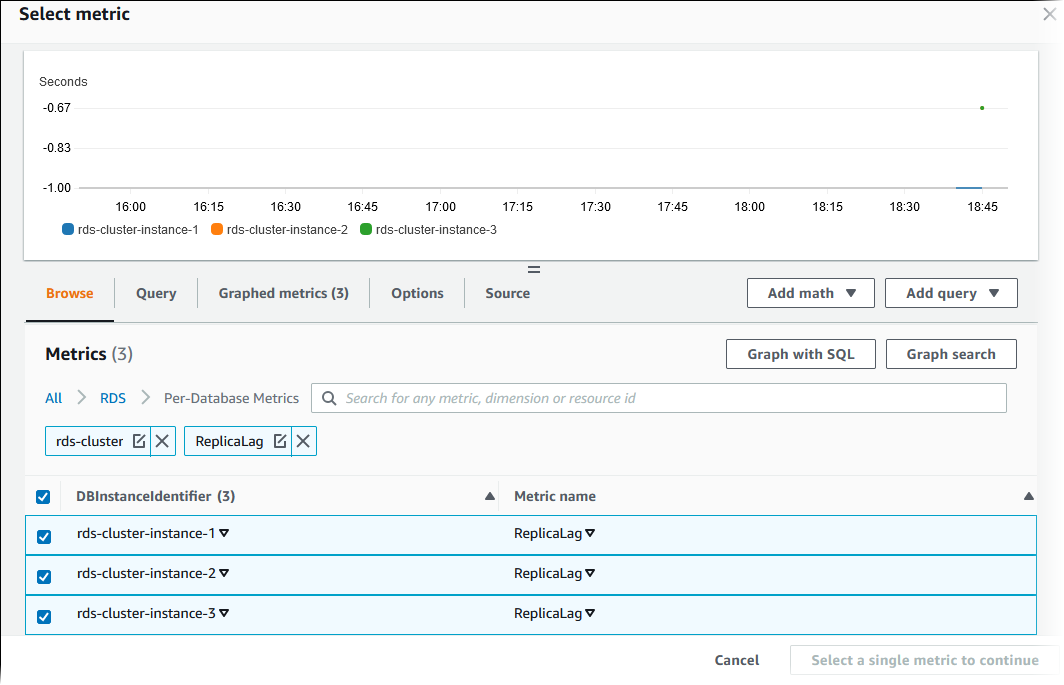Screen dimensions: 1064x685
Task: Switch to the Source tab
Action: (507, 293)
